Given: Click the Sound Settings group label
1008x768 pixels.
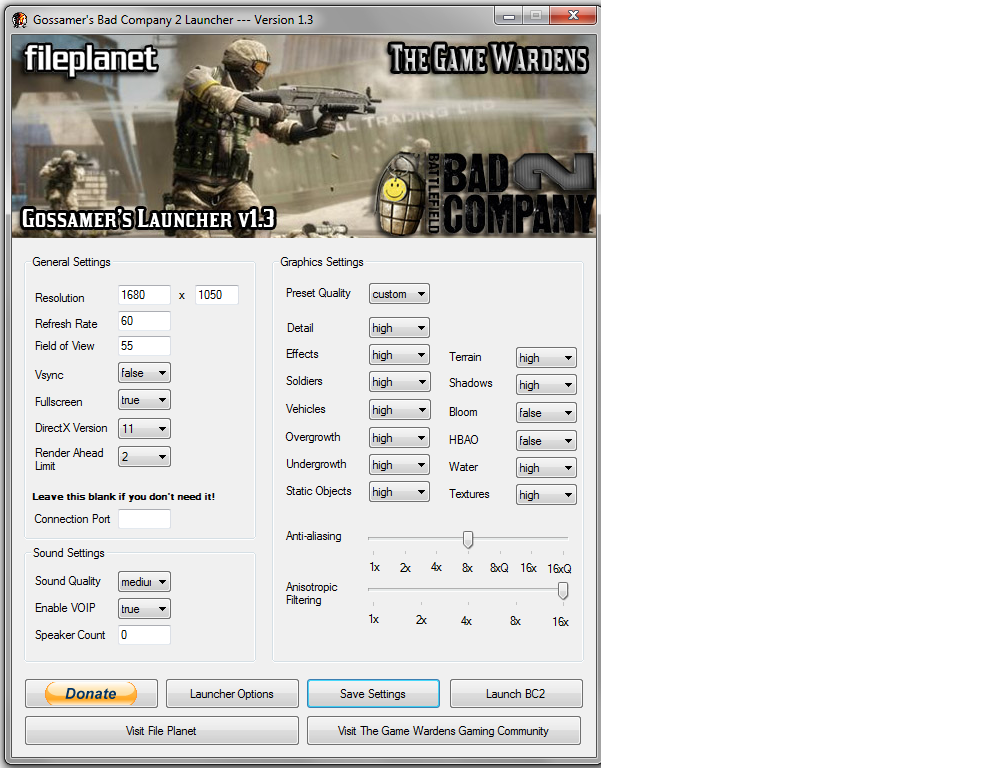Looking at the screenshot, I should (69, 553).
